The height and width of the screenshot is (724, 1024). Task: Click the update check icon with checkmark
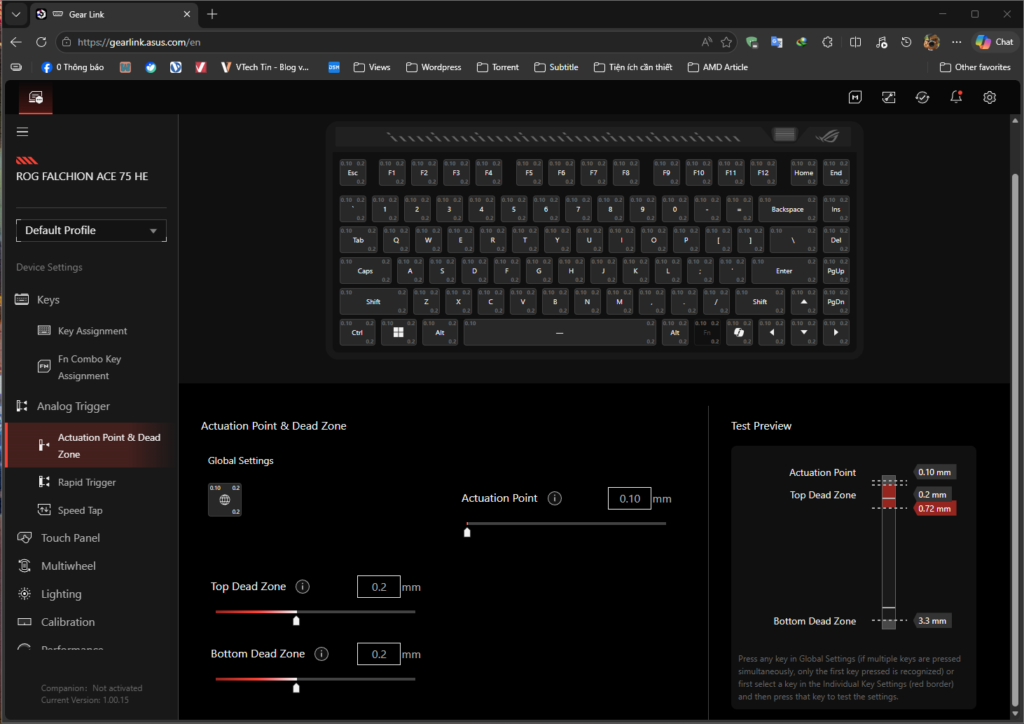(x=922, y=97)
